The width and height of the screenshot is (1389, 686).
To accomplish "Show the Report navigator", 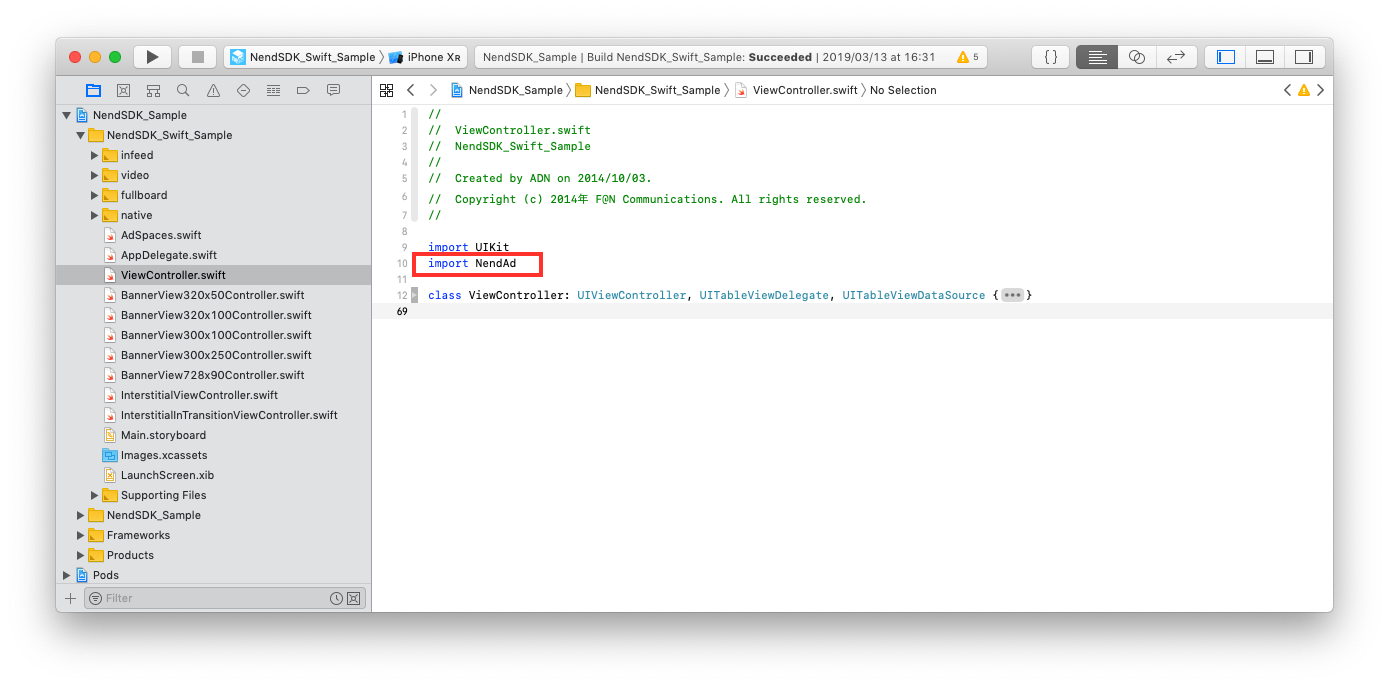I will tap(333, 90).
